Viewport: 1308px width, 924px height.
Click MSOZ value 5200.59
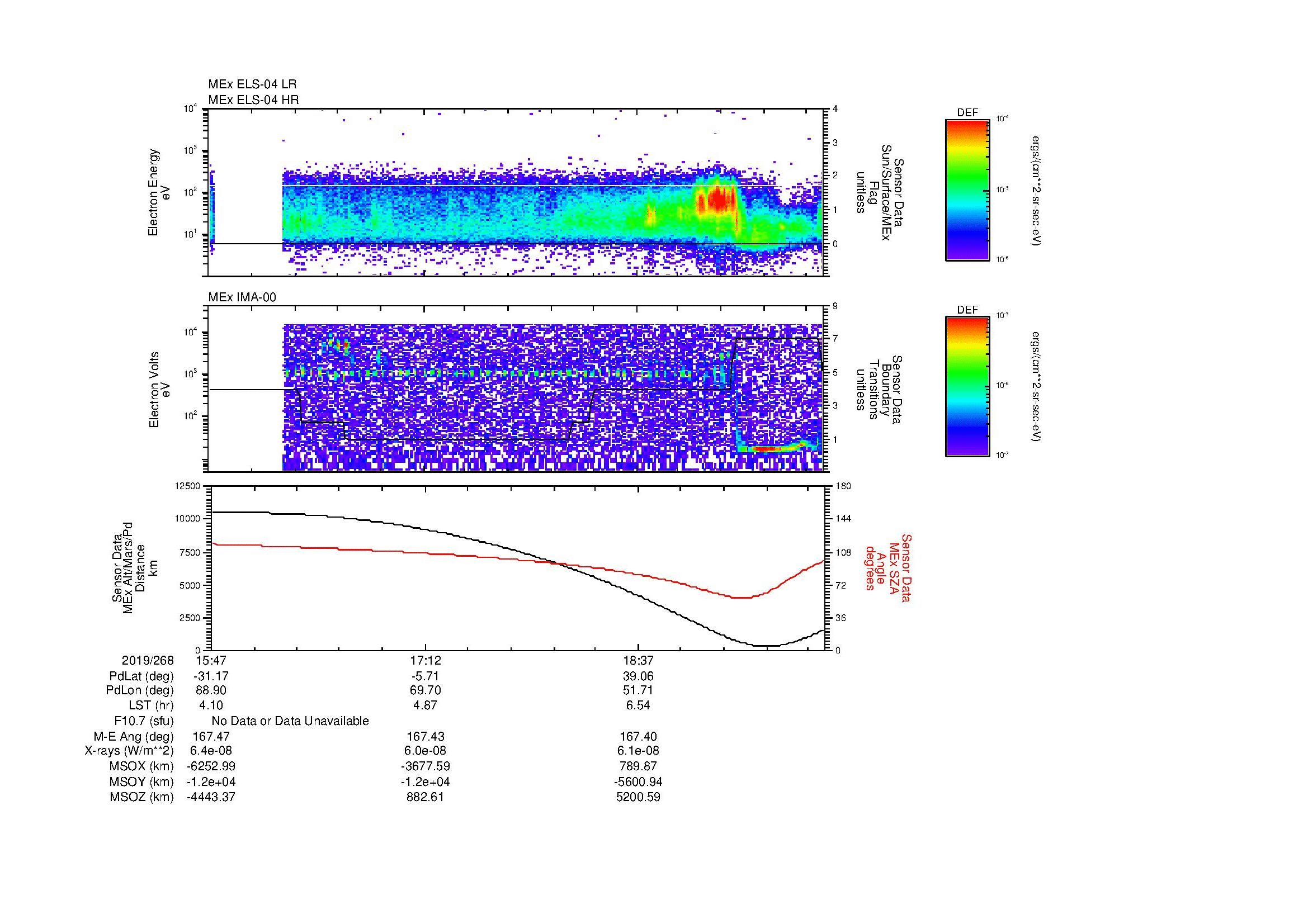639,797
